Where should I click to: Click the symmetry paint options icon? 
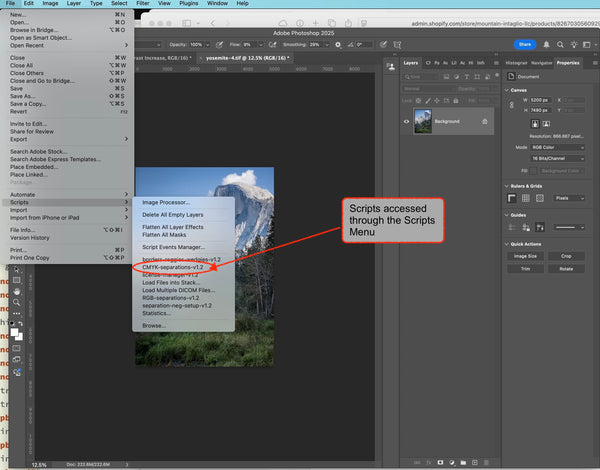coord(397,45)
